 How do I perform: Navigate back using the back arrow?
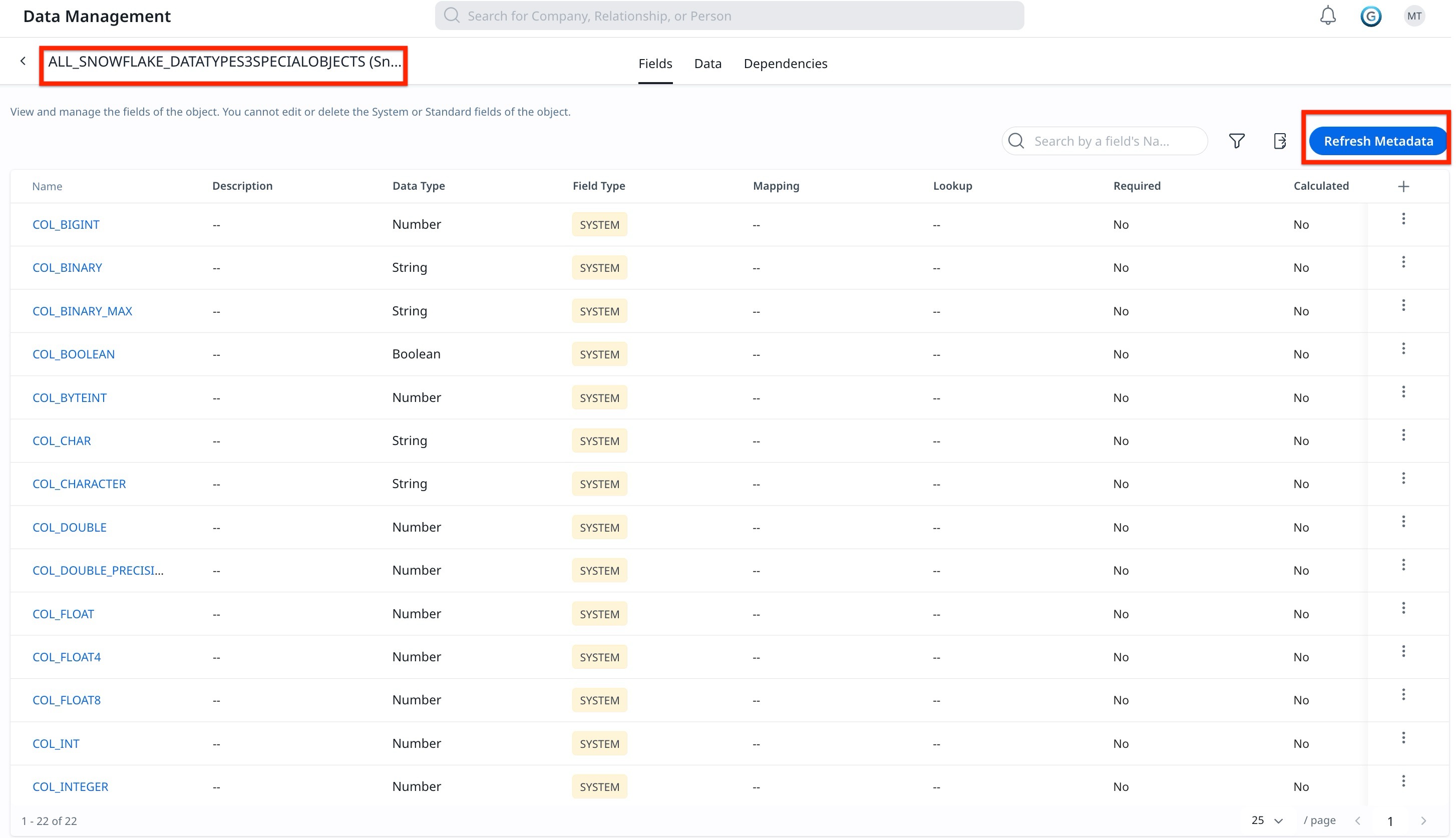pos(23,61)
